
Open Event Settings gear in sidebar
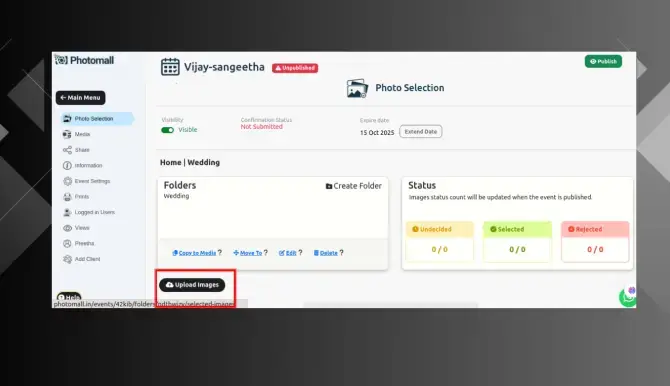point(67,181)
